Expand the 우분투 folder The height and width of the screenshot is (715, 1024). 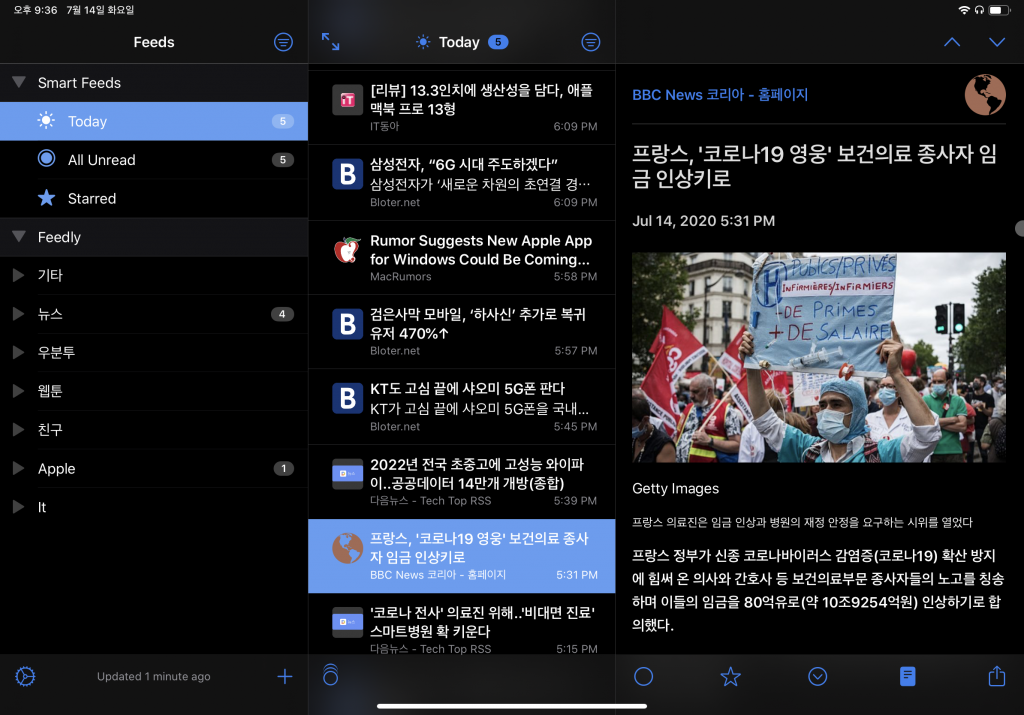tap(18, 352)
